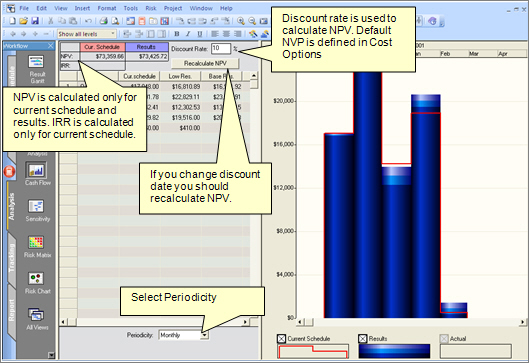Click the Print toolbar icon
Screen dimensions: 529x363
104,21
